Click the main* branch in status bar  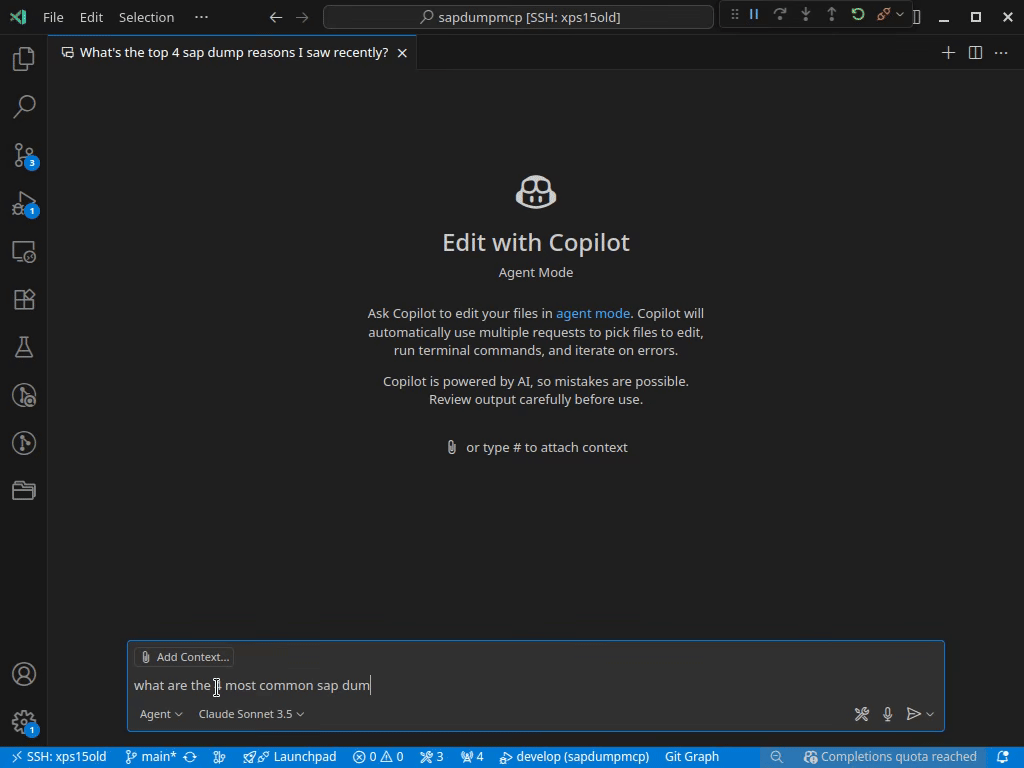pyautogui.click(x=151, y=757)
